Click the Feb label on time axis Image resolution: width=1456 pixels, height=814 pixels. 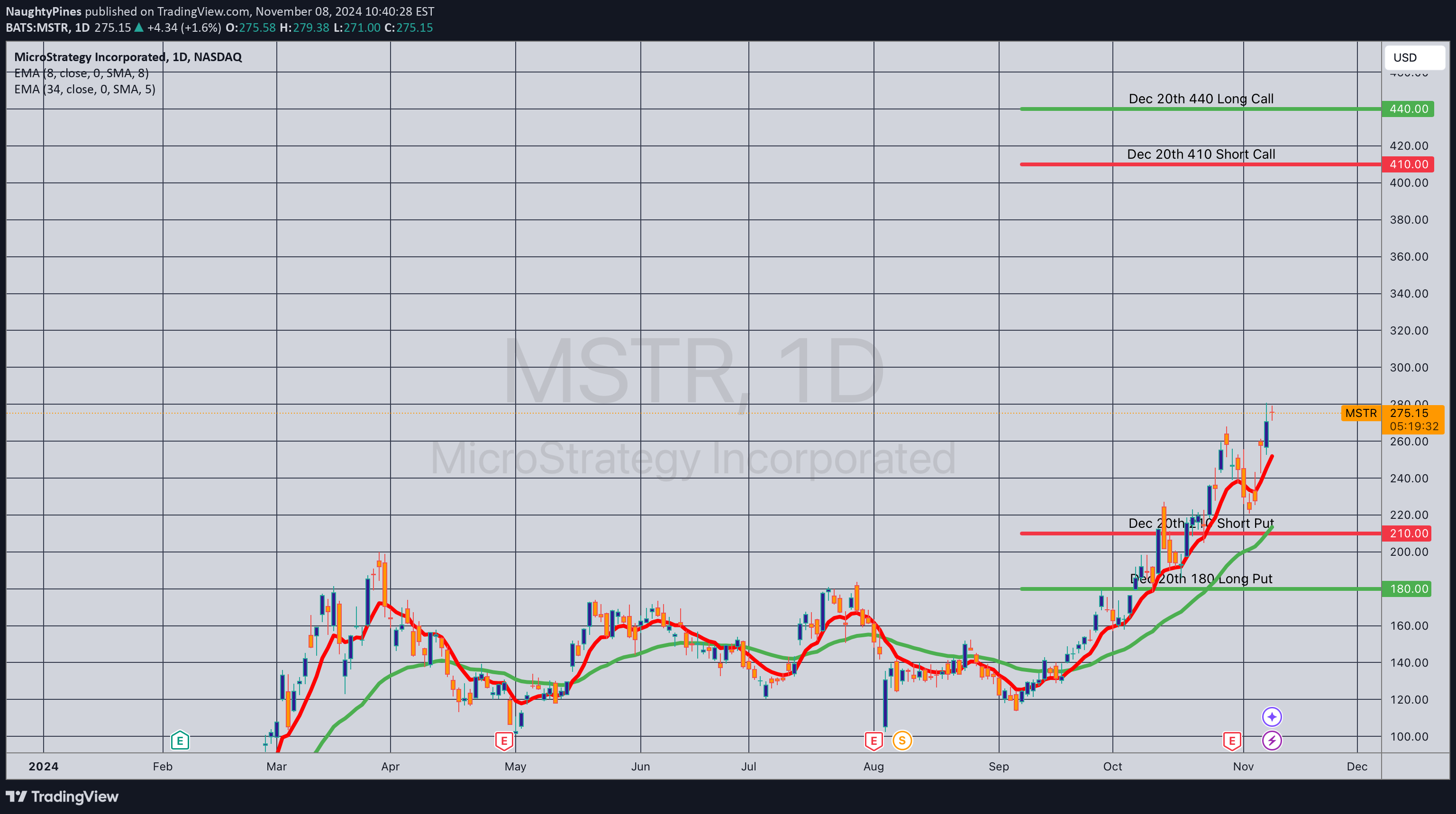tap(163, 767)
